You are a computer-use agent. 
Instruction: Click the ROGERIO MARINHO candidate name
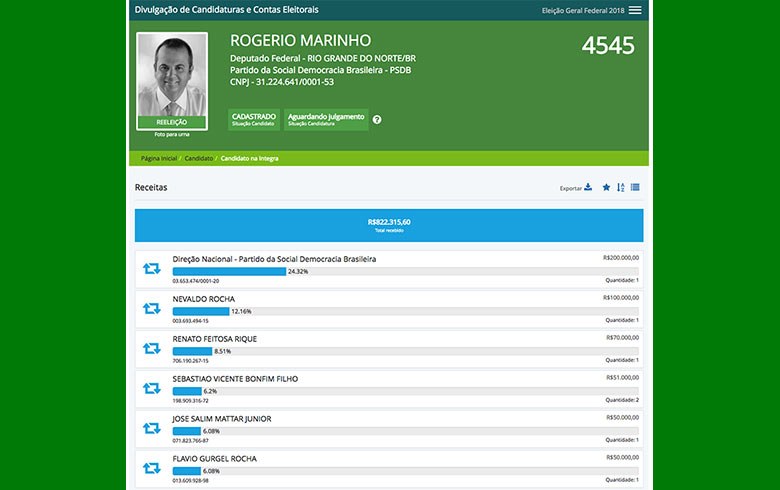(x=300, y=40)
